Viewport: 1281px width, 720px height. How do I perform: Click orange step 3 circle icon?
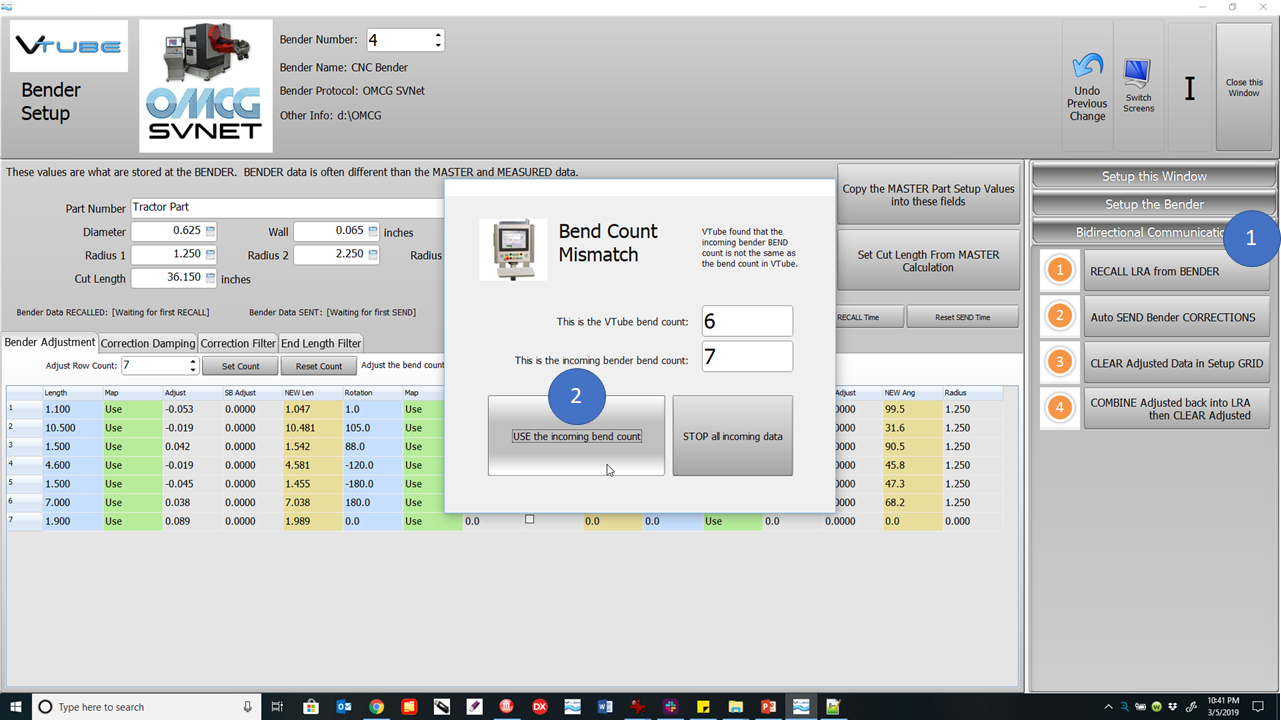click(x=1060, y=363)
